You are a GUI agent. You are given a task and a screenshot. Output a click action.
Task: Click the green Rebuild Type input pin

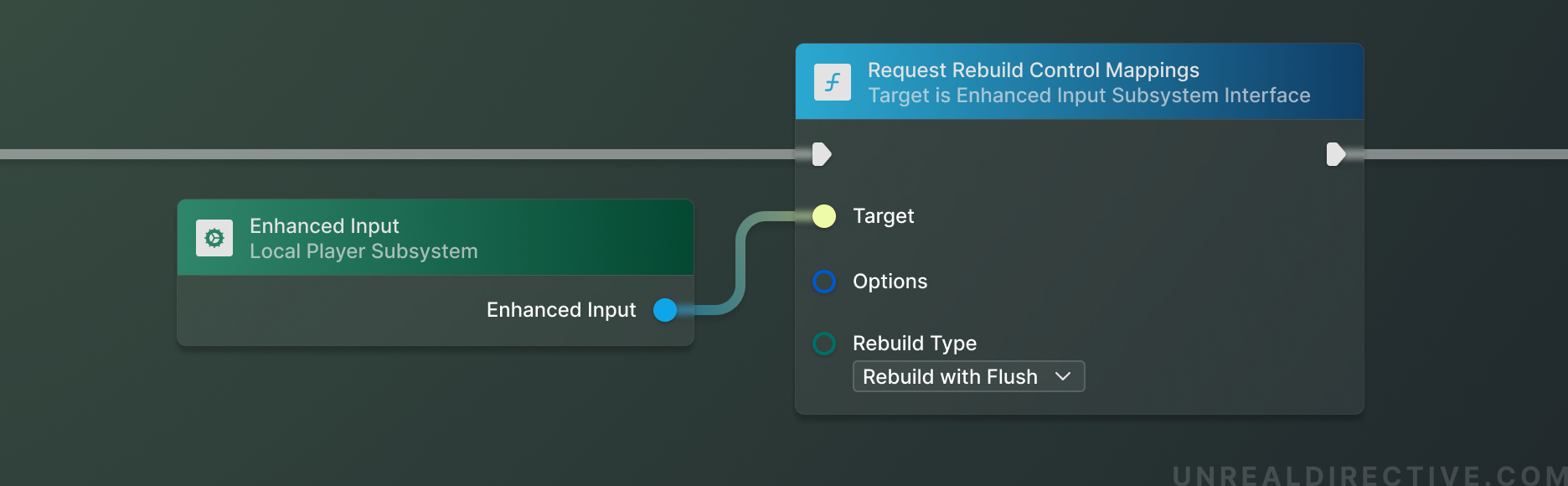[823, 344]
